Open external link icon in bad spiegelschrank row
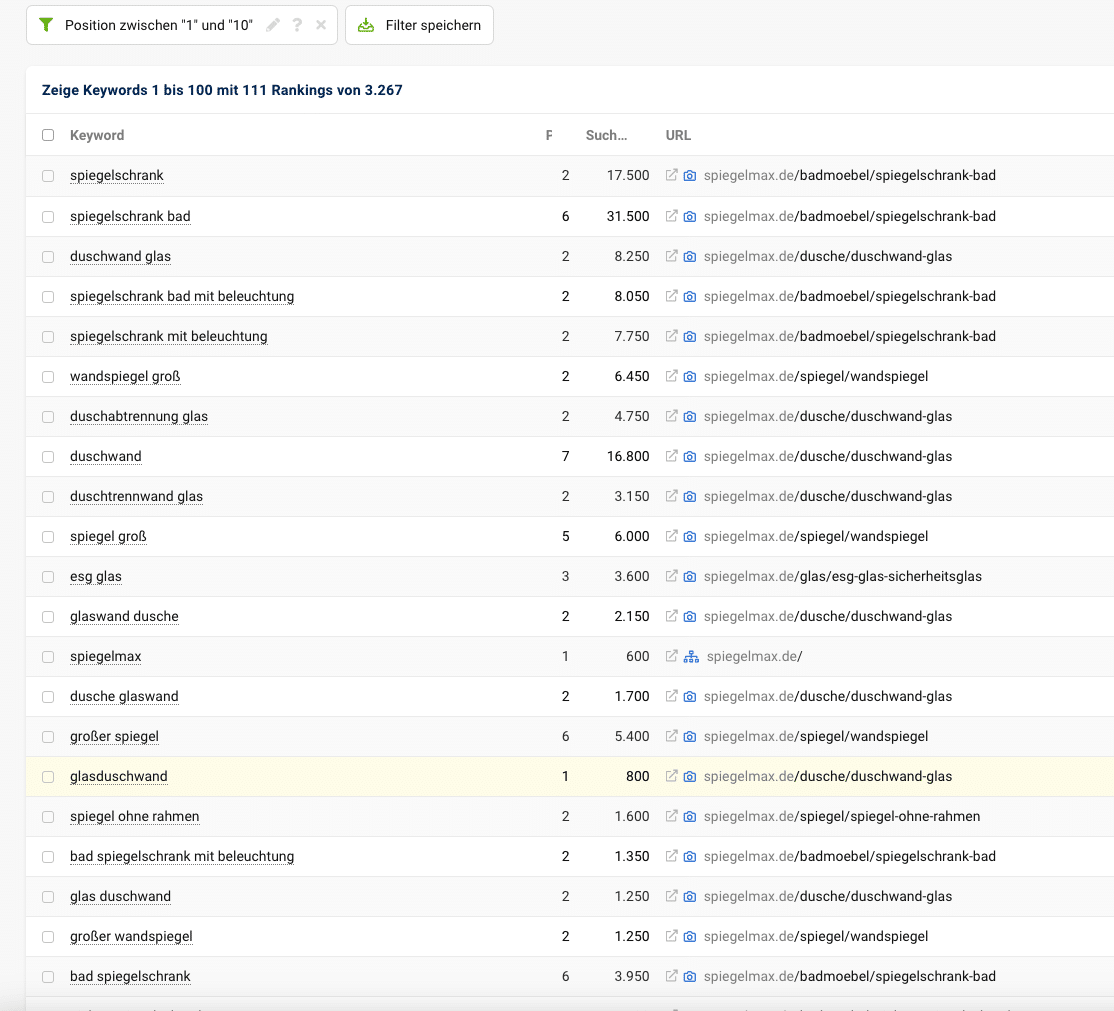The width and height of the screenshot is (1114, 1011). (x=671, y=975)
